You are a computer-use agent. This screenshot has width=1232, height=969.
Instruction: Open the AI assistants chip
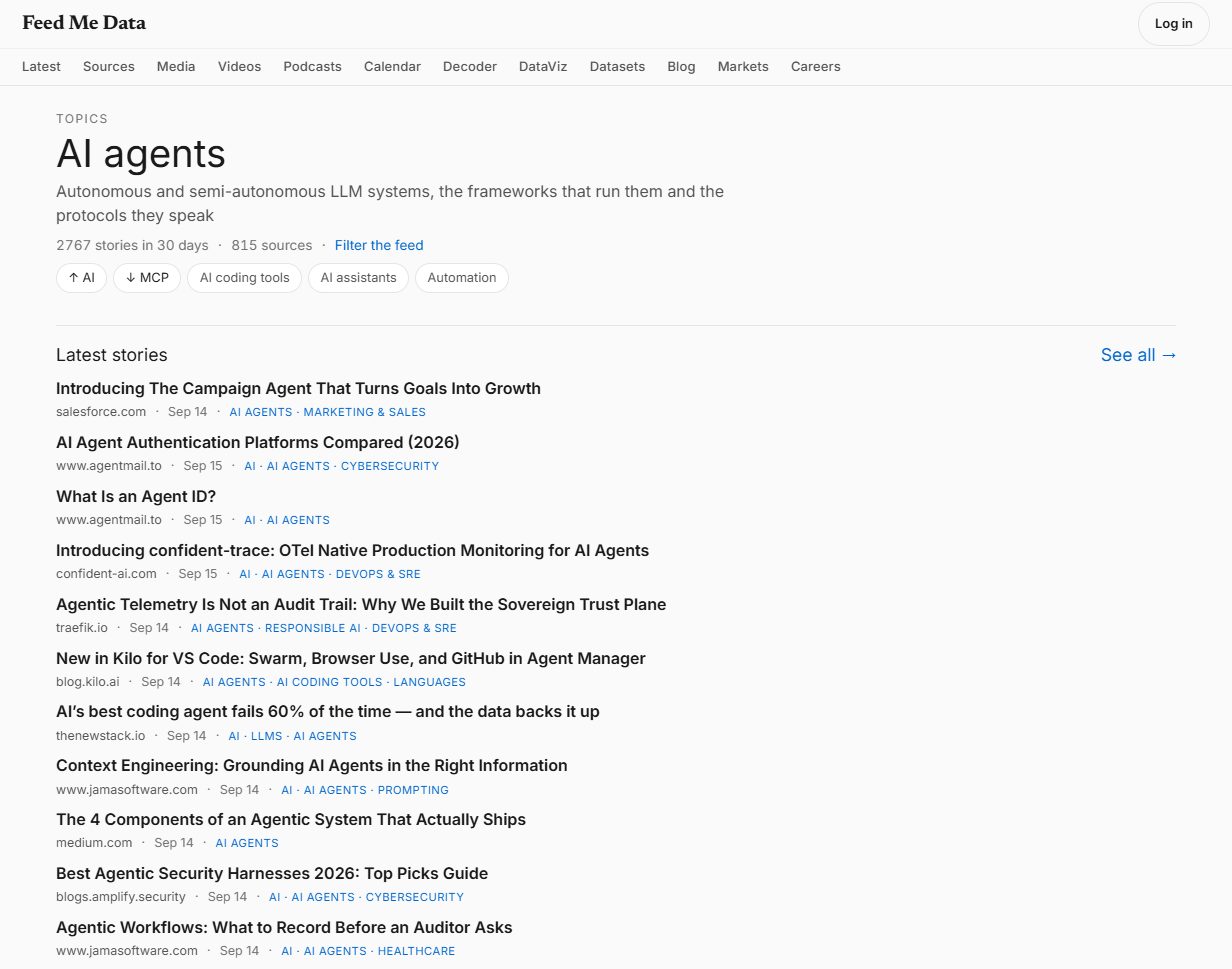tap(358, 278)
